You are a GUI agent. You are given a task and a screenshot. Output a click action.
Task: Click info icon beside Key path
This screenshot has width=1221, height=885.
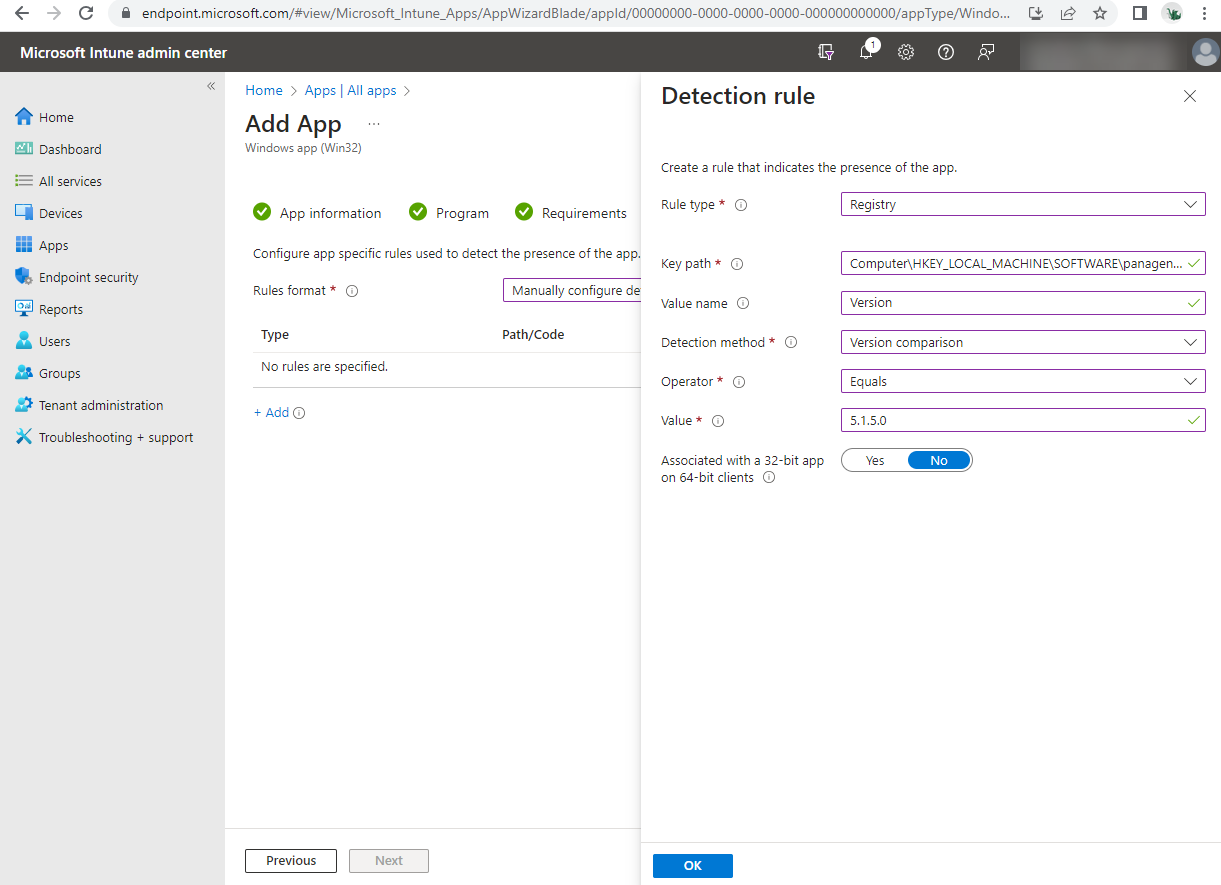click(x=737, y=264)
